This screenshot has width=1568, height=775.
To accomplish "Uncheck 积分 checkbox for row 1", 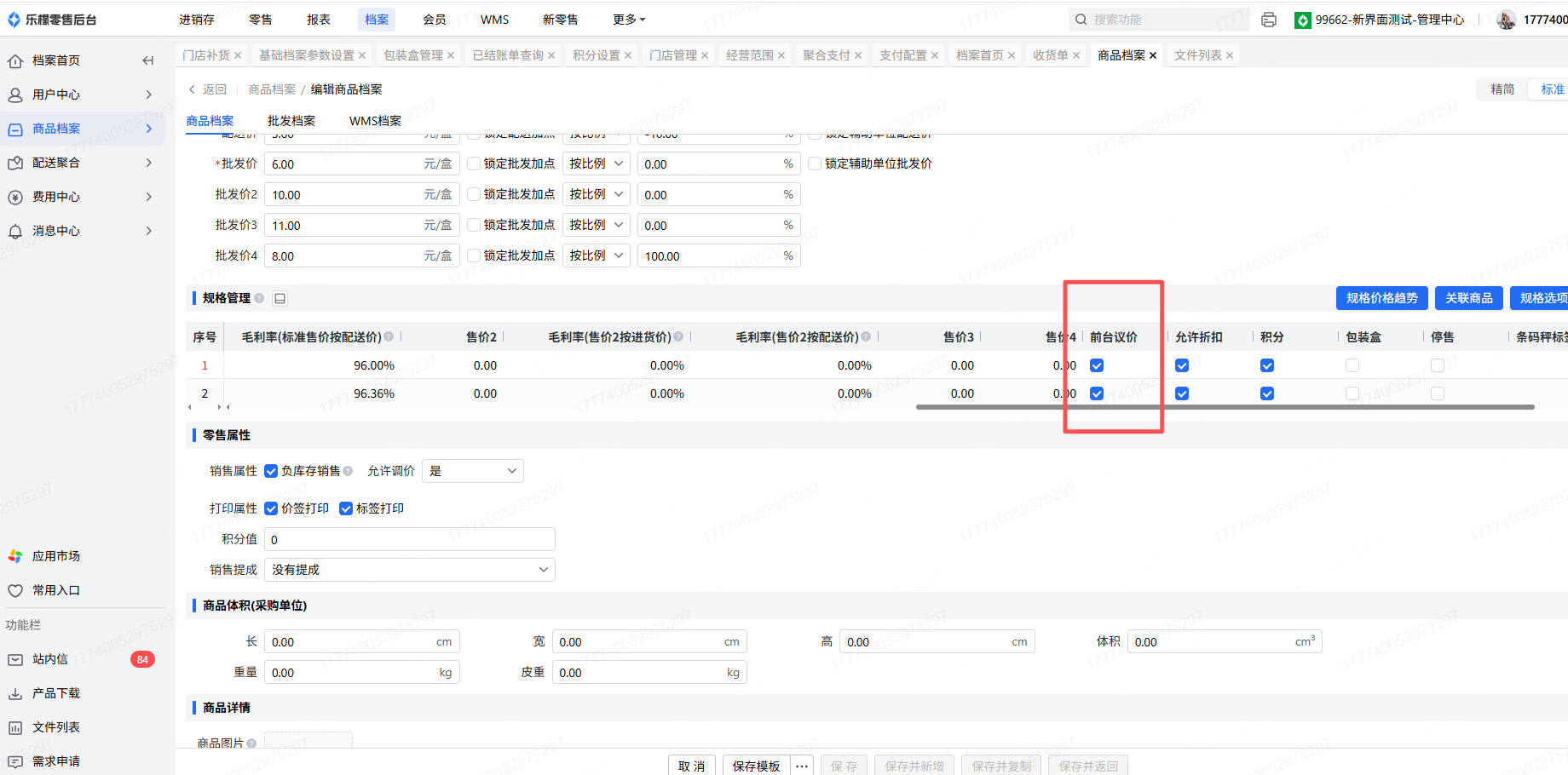I will coord(1267,365).
